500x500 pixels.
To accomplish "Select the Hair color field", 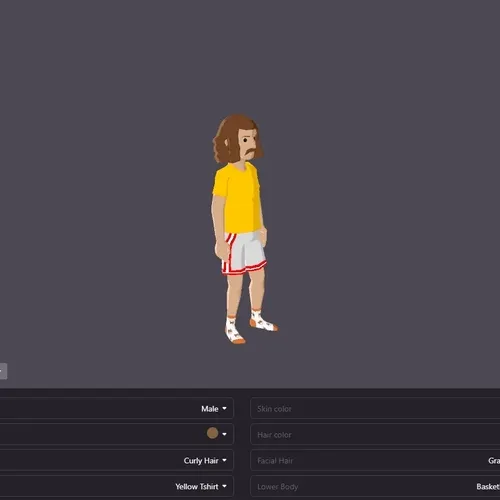I will (x=375, y=434).
